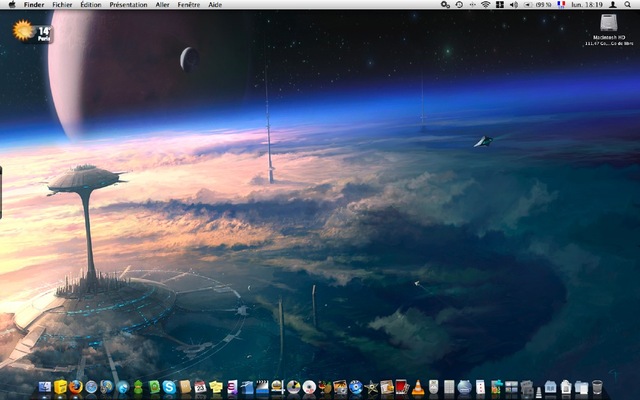Open the Fichier menu
This screenshot has width=640, height=400.
coord(62,5)
